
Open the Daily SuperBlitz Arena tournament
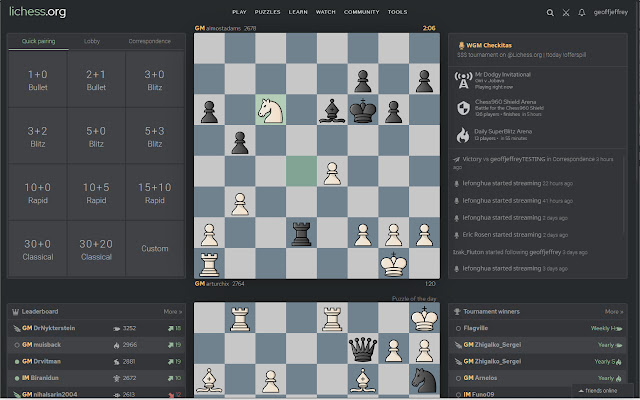click(x=538, y=135)
